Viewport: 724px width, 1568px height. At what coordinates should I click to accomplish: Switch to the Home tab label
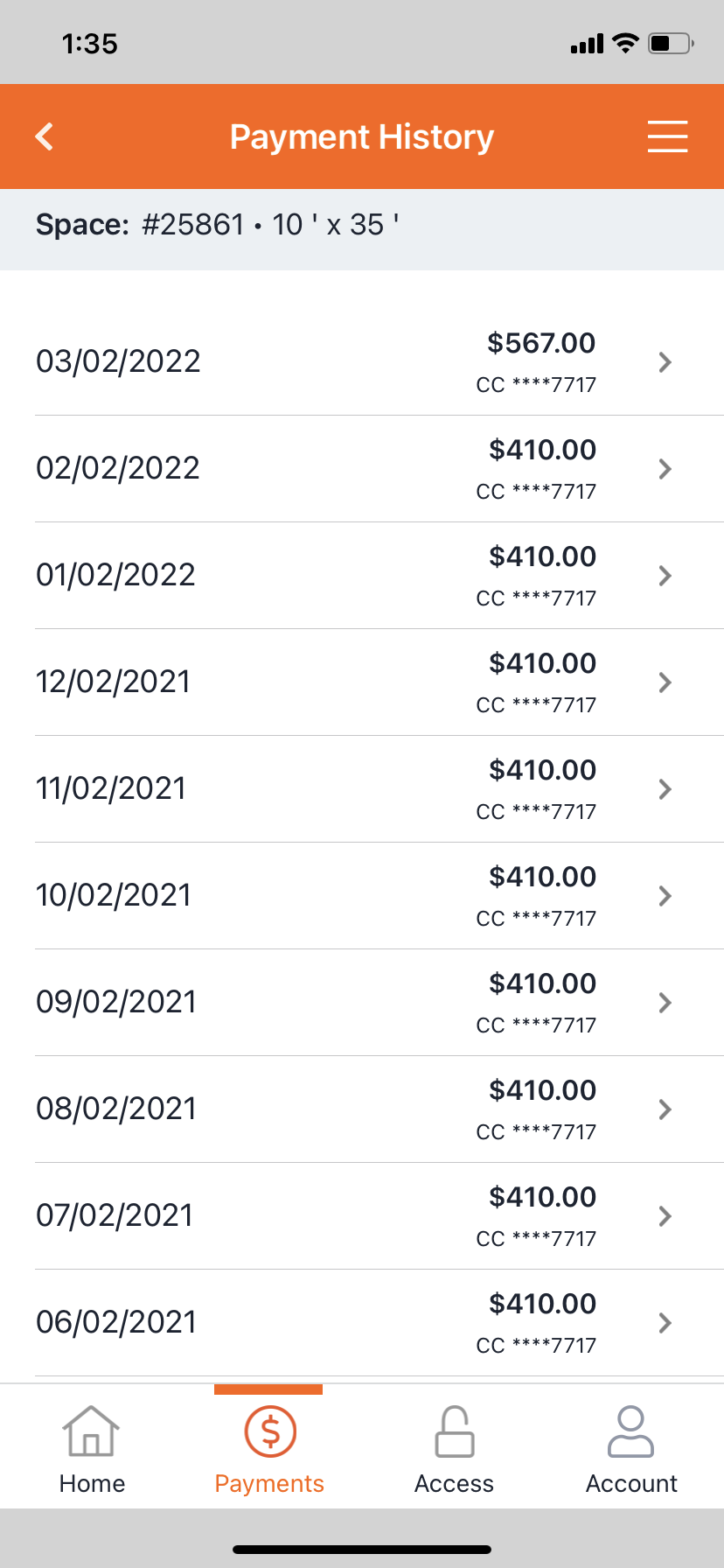(x=92, y=1484)
